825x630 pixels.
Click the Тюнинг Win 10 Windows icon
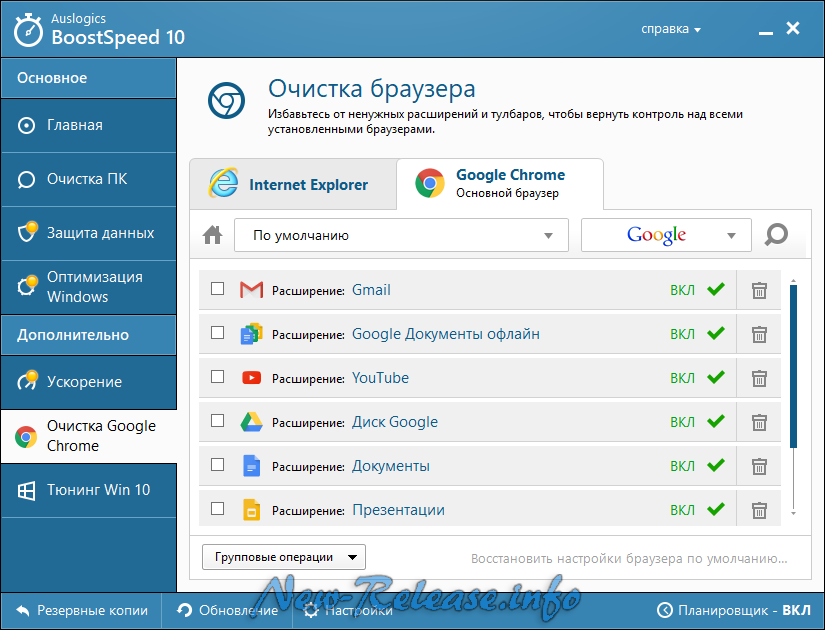[x=26, y=491]
